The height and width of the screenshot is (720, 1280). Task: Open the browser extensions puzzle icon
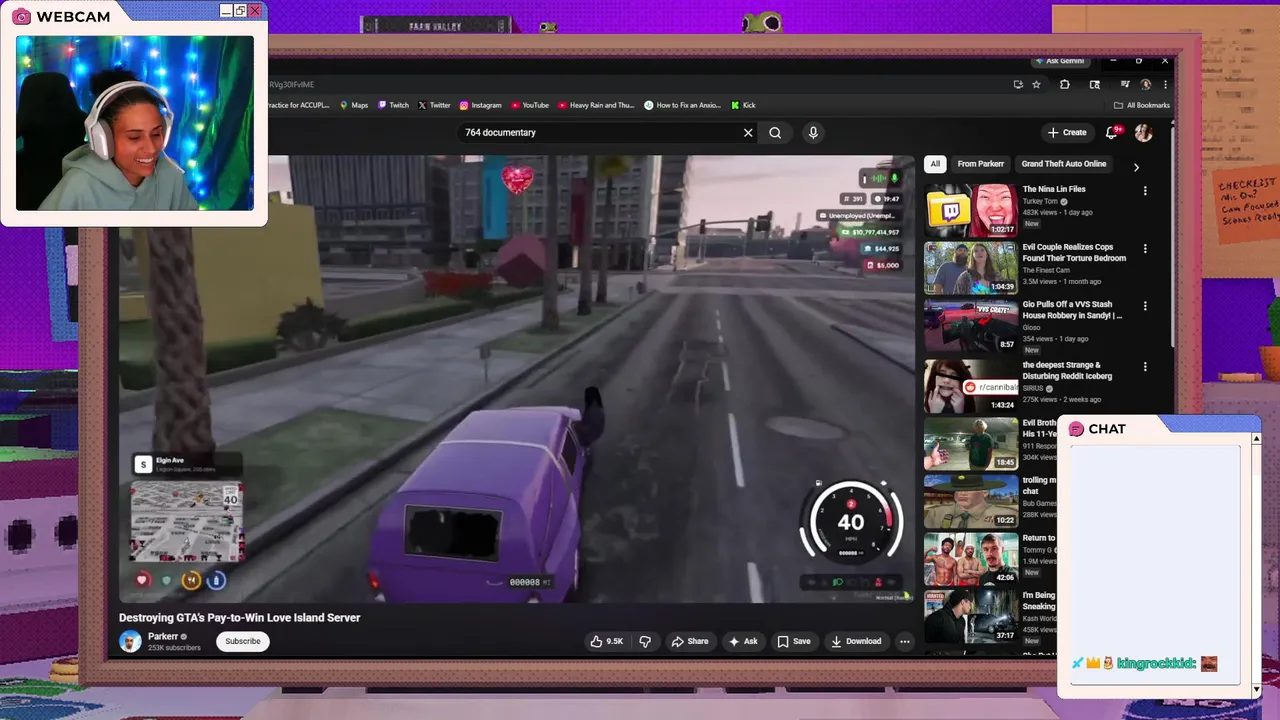click(1065, 85)
